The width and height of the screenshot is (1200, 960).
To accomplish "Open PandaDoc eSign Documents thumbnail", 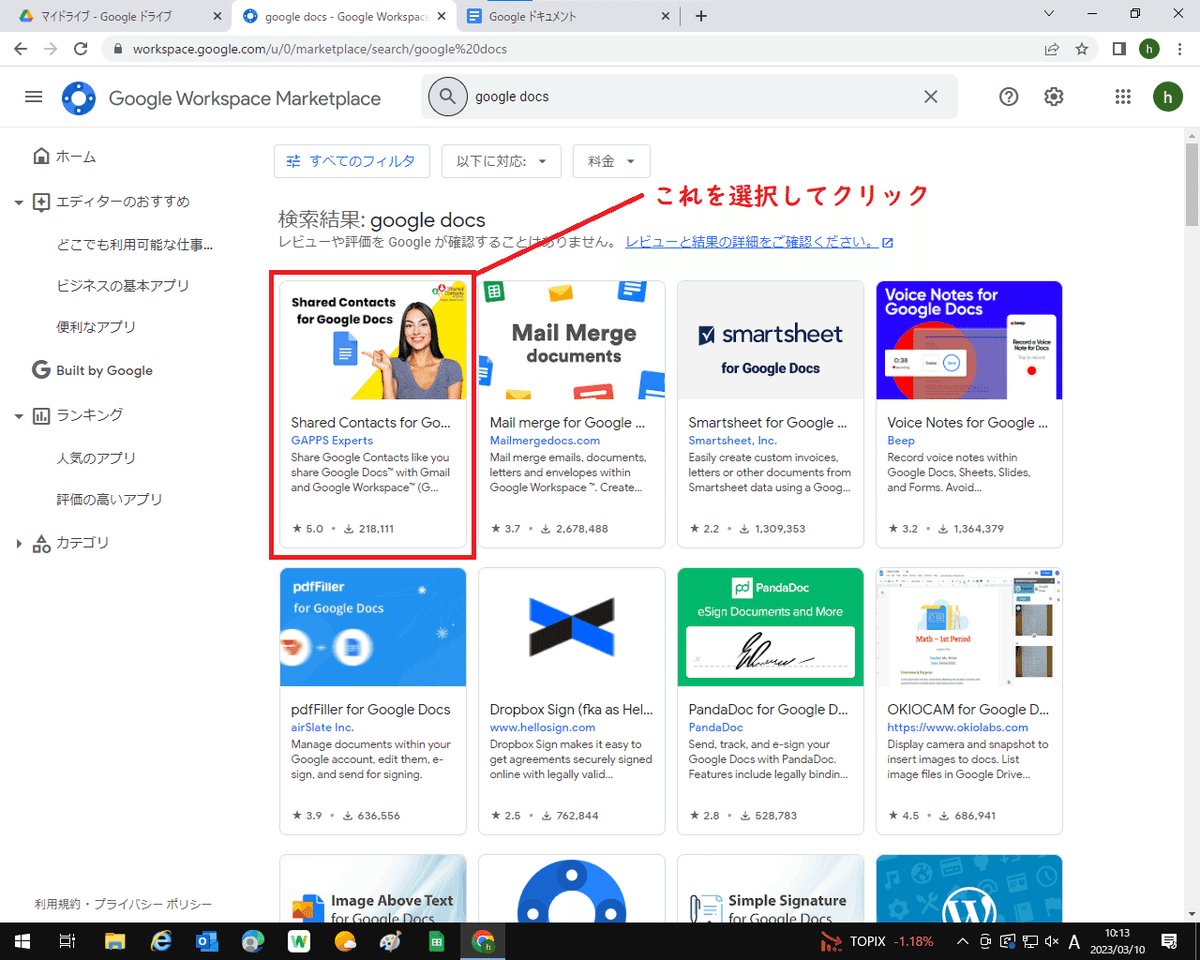I will tap(771, 627).
